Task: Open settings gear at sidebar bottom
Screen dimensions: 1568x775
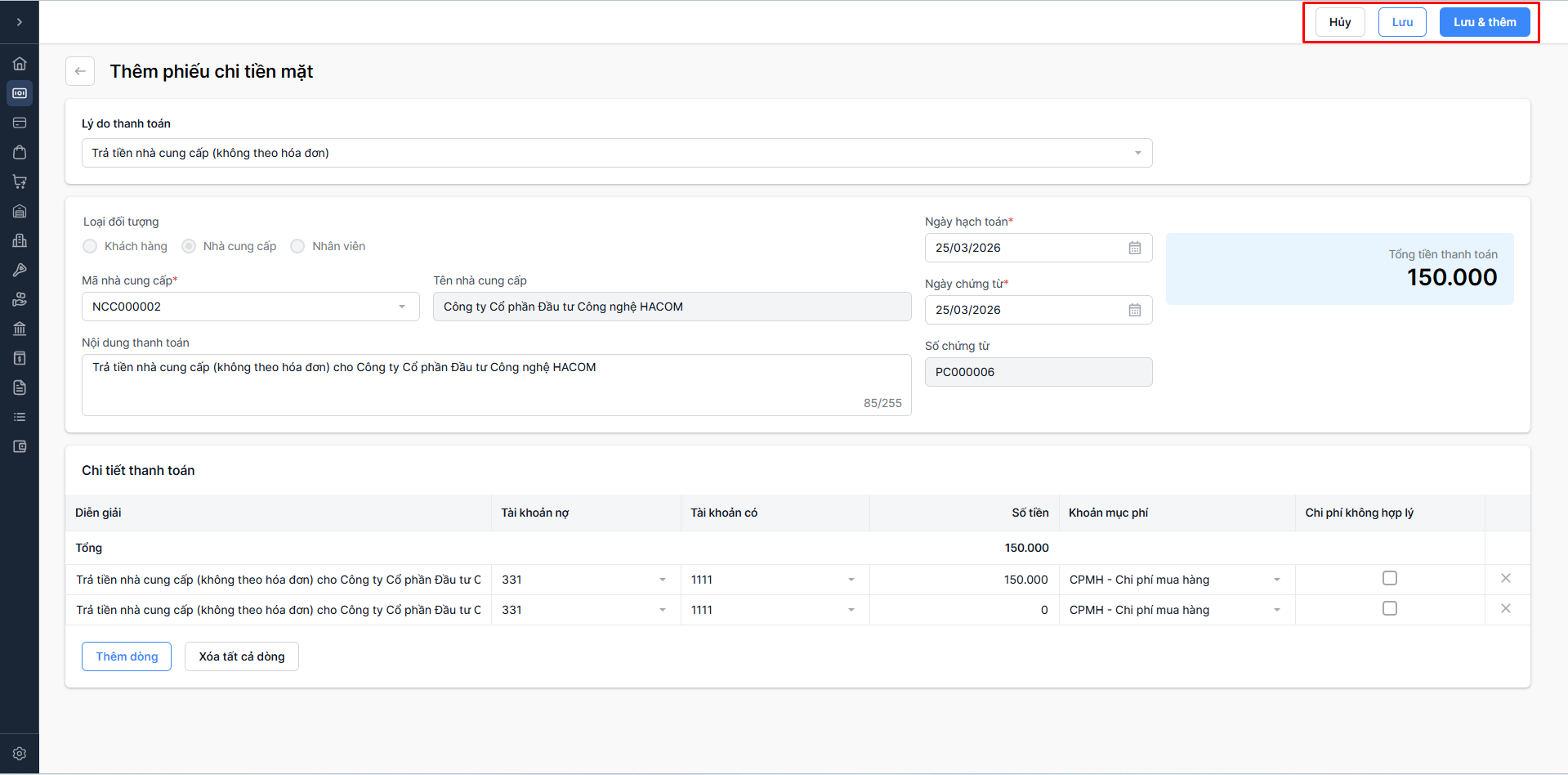Action: (x=20, y=754)
